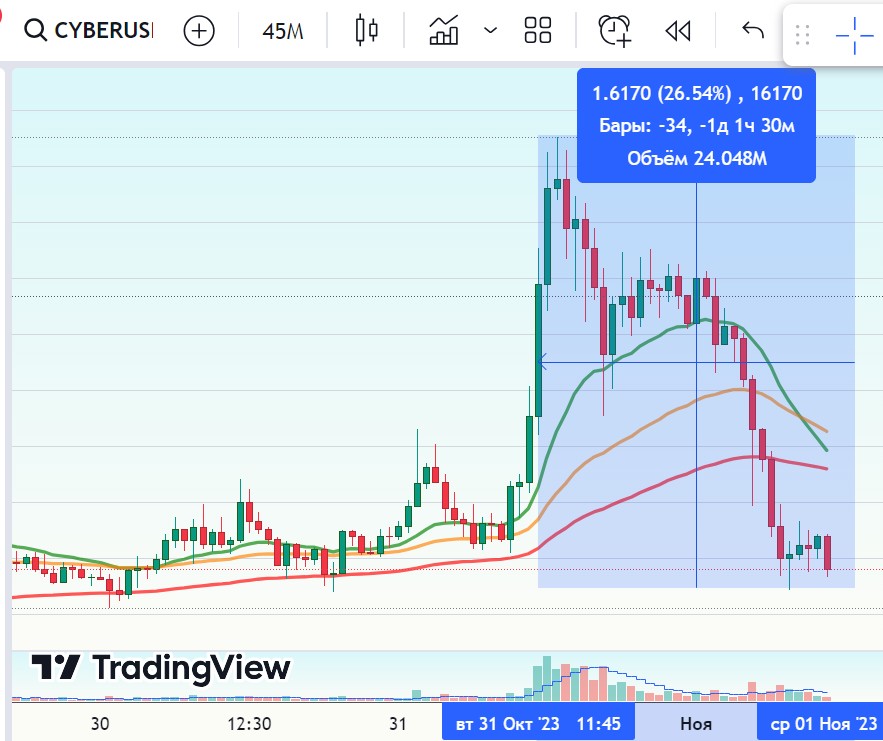
Task: Expand the chevron next to the Indicators icon
Action: pyautogui.click(x=490, y=30)
